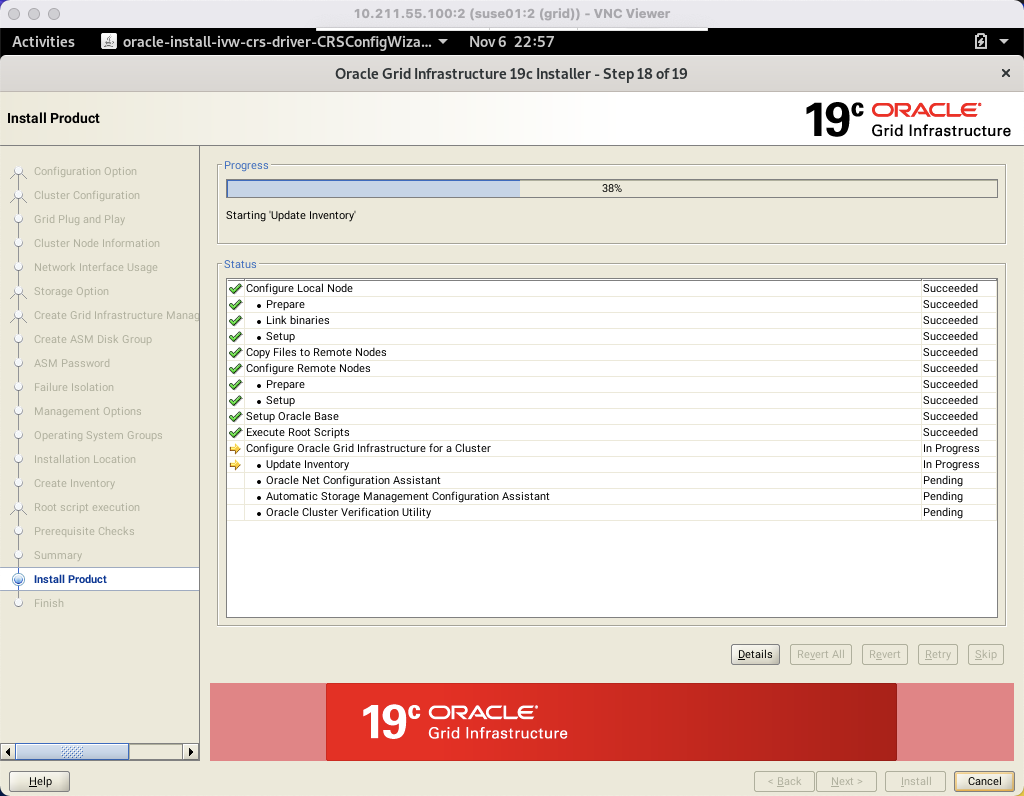
Task: Click the green checkmark beside Configure Remote Nodes
Action: point(235,368)
